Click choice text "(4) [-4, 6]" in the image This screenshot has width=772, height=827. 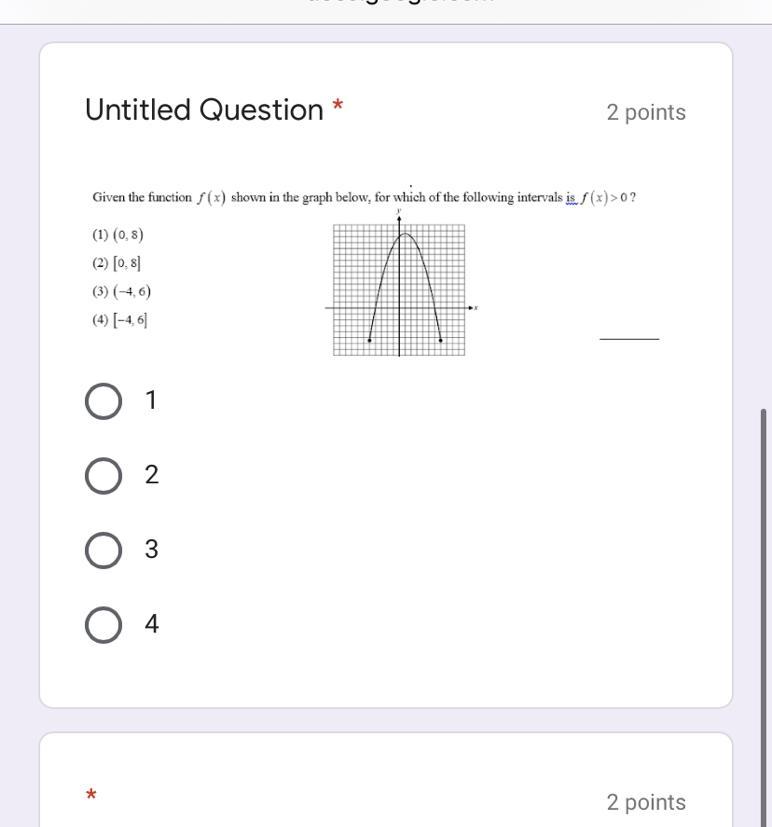[120, 320]
